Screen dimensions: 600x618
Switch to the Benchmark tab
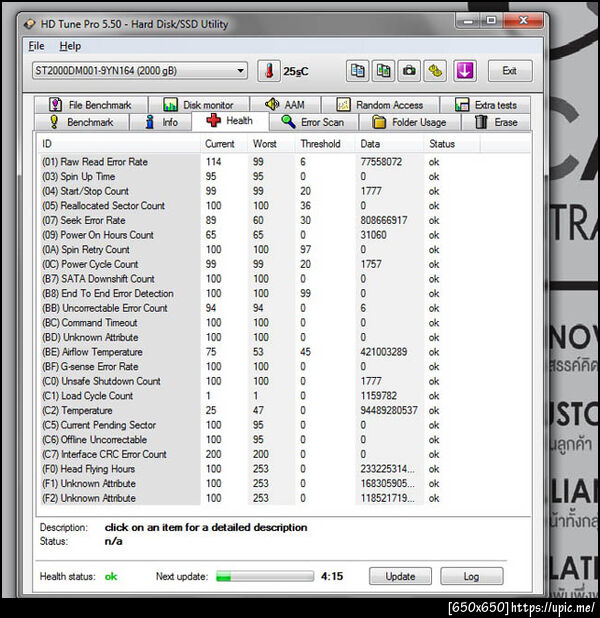tap(82, 122)
